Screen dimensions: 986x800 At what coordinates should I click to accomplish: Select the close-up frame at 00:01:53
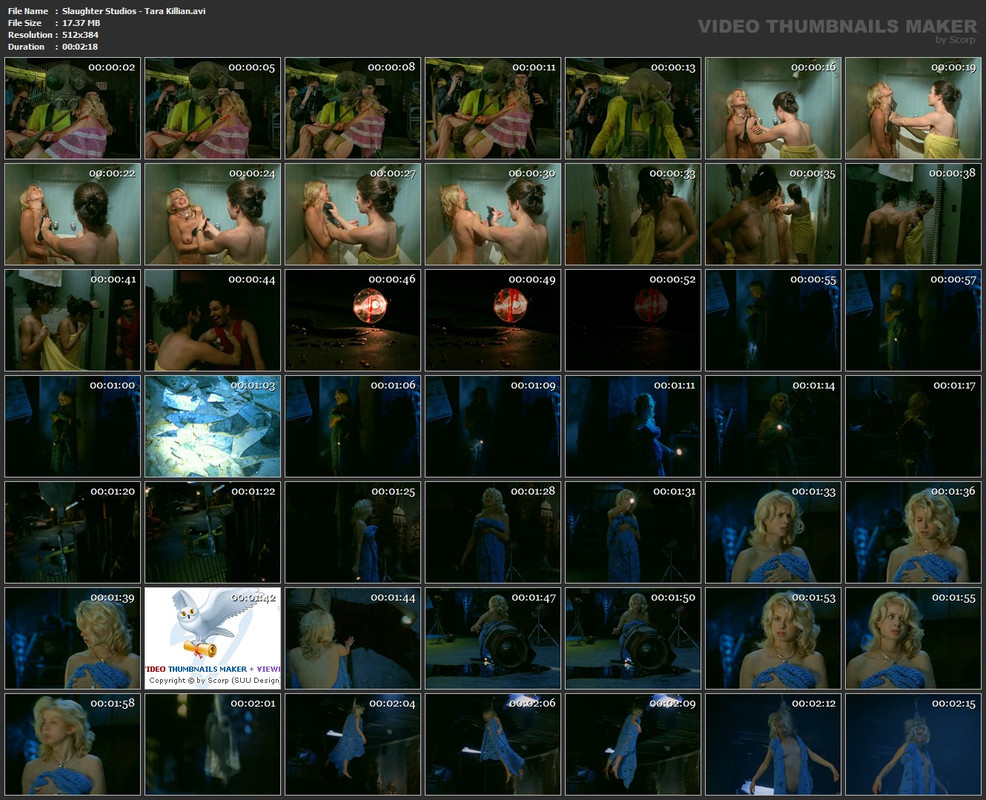click(x=773, y=638)
